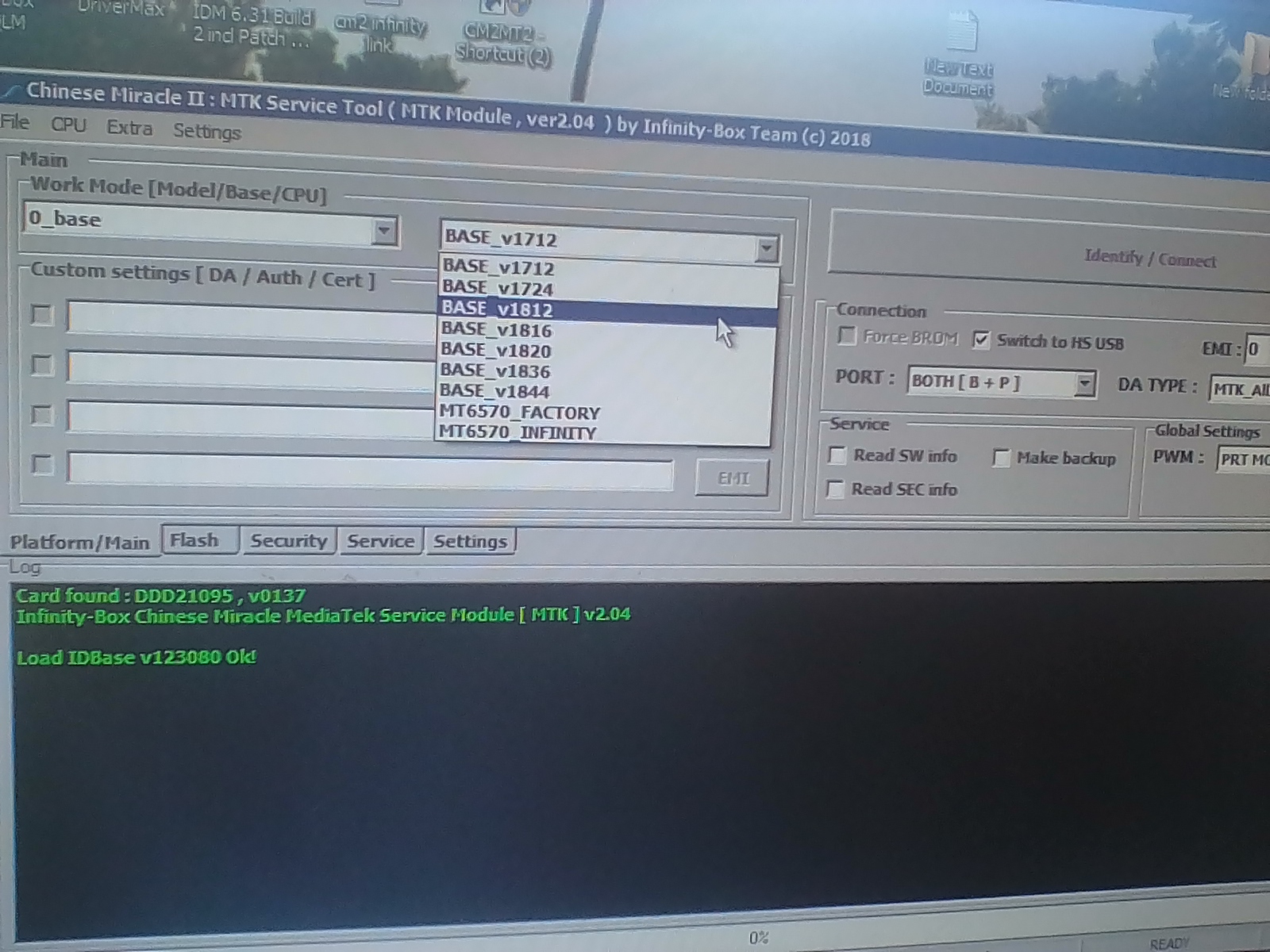Image resolution: width=1270 pixels, height=952 pixels.
Task: Untick Switch to HS USB checkbox
Action: (981, 340)
